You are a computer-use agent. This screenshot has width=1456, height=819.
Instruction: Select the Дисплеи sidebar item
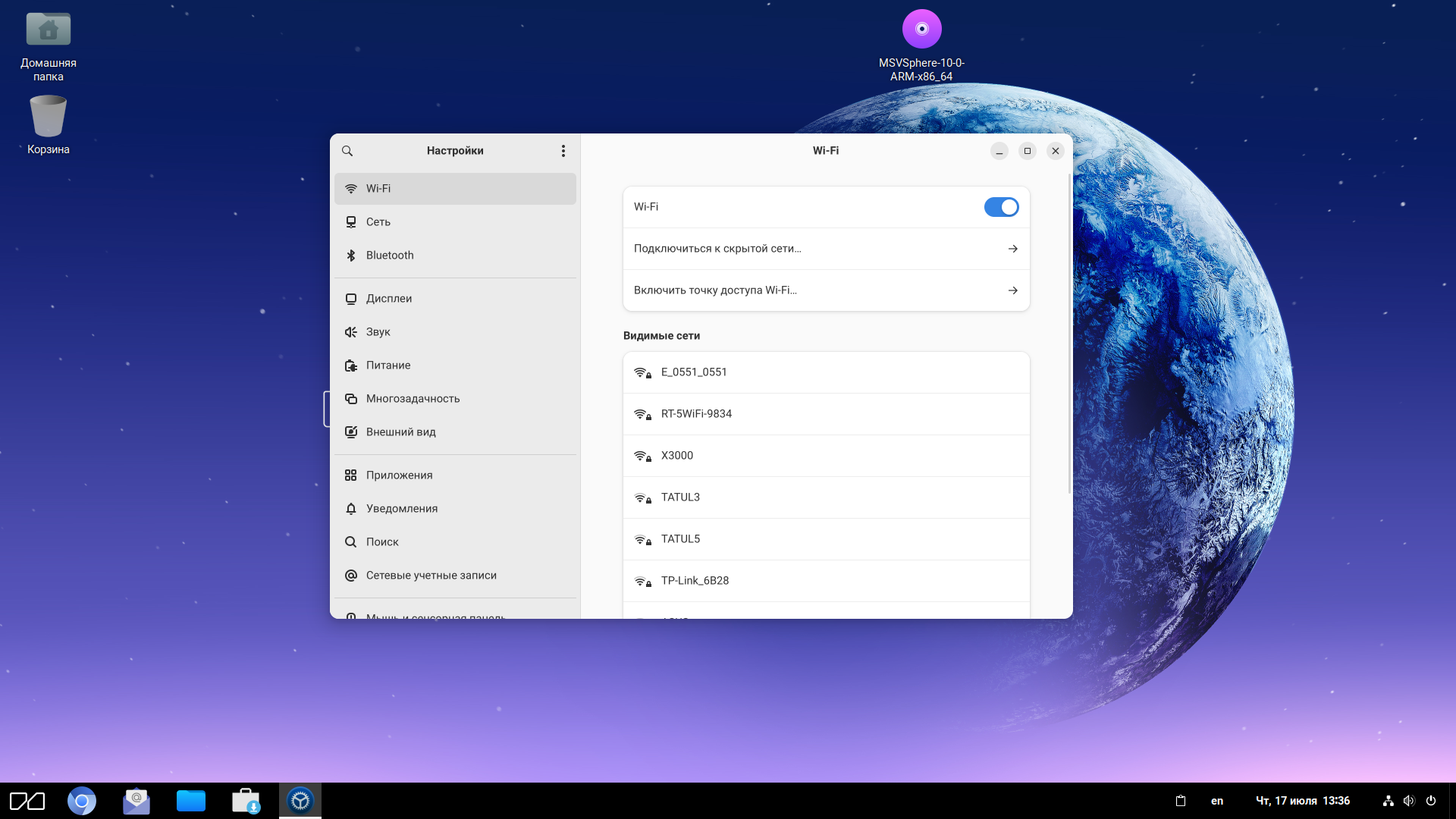pyautogui.click(x=389, y=299)
